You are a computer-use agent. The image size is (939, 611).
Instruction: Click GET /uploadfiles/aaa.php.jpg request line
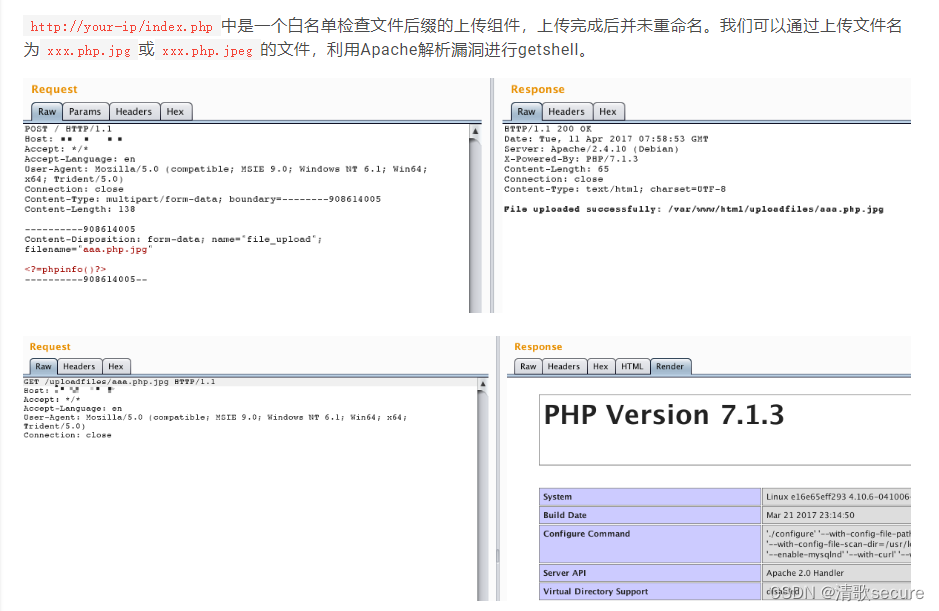point(120,382)
